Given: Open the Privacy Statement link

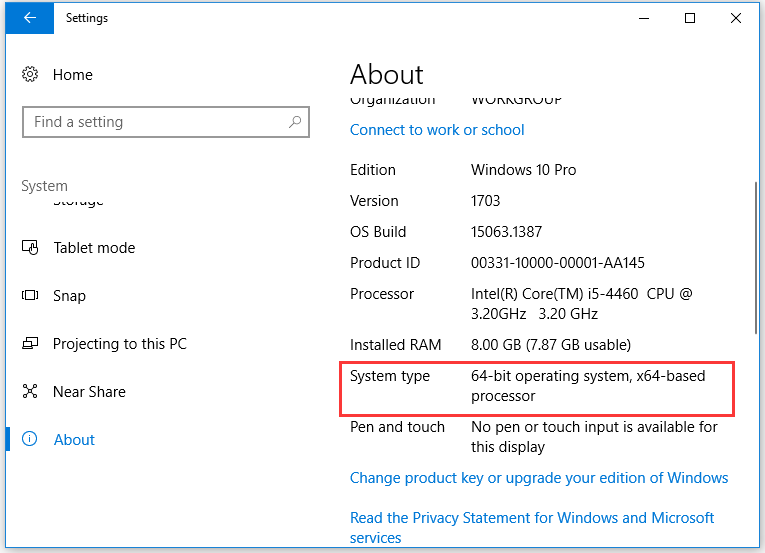Looking at the screenshot, I should pyautogui.click(x=532, y=528).
